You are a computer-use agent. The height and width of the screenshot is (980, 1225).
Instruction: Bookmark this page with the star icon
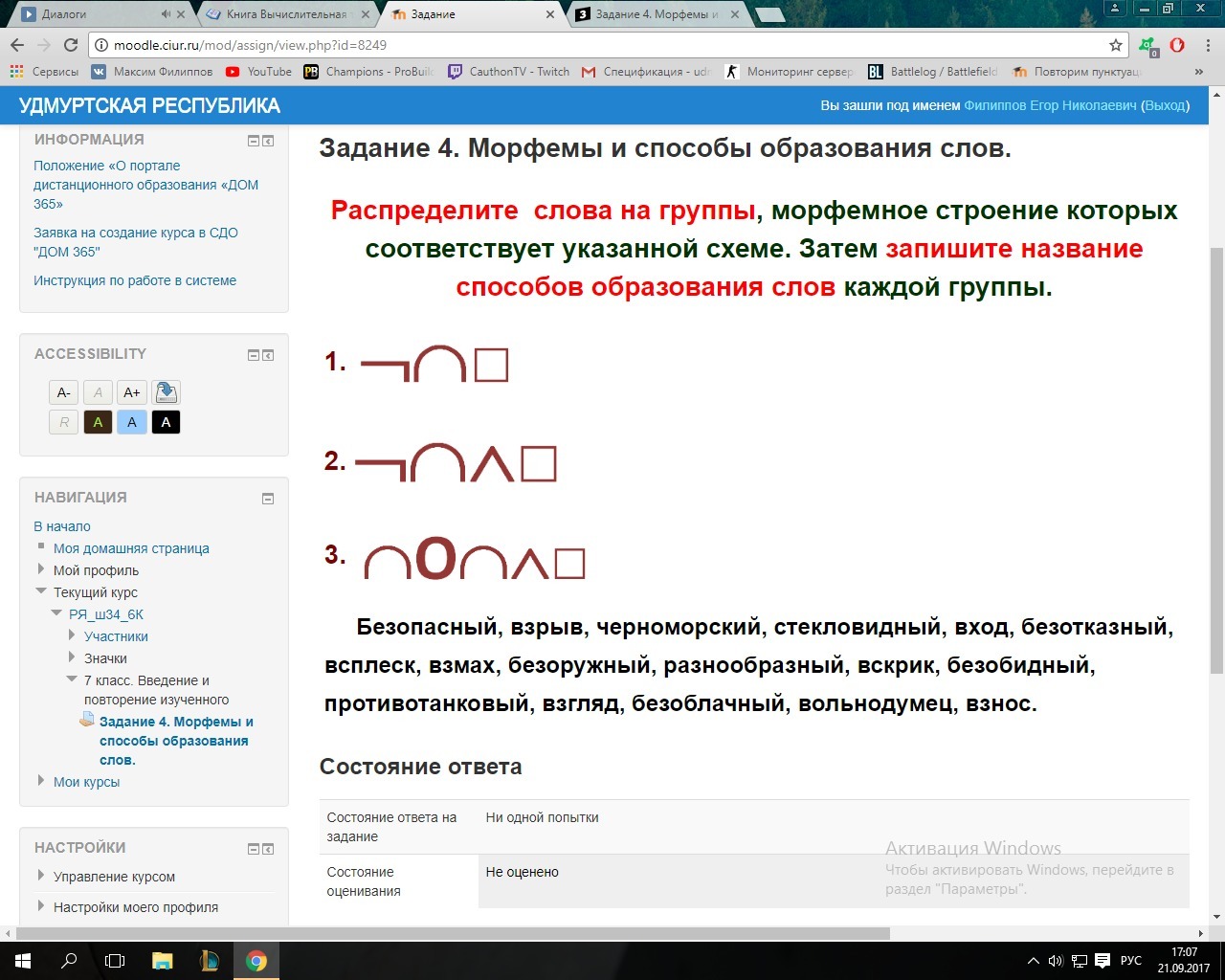click(1116, 45)
